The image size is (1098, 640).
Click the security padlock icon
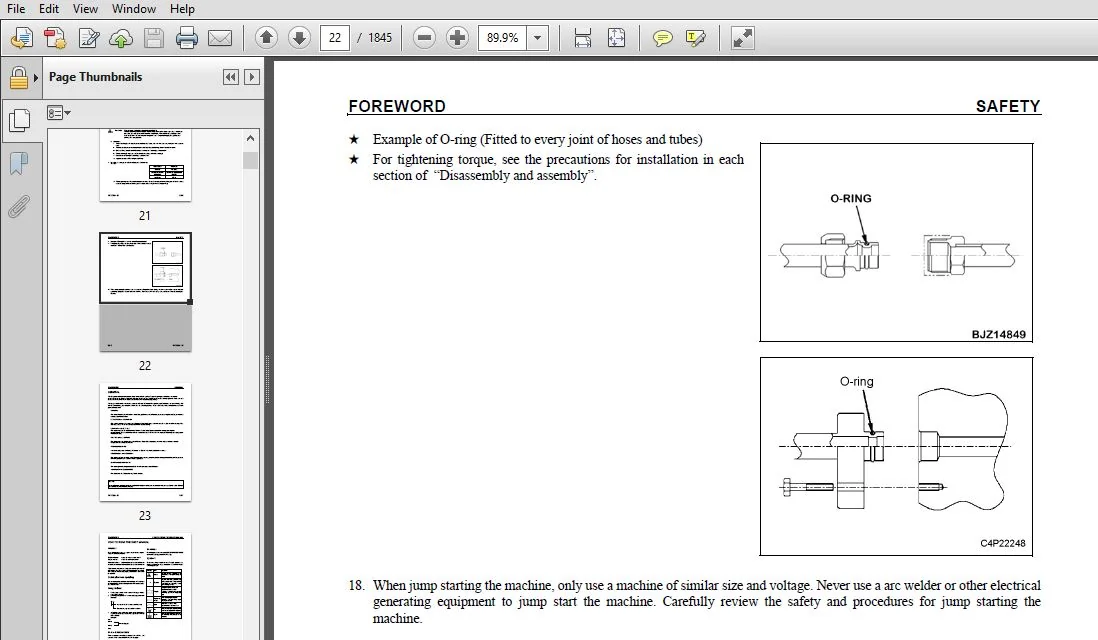coord(18,78)
